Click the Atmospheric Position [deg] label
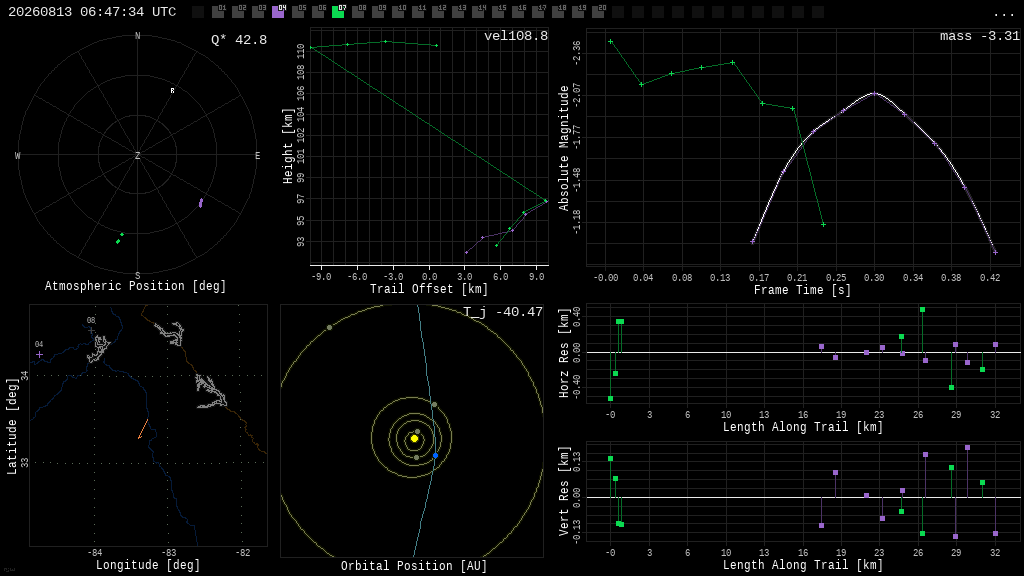 click(135, 286)
